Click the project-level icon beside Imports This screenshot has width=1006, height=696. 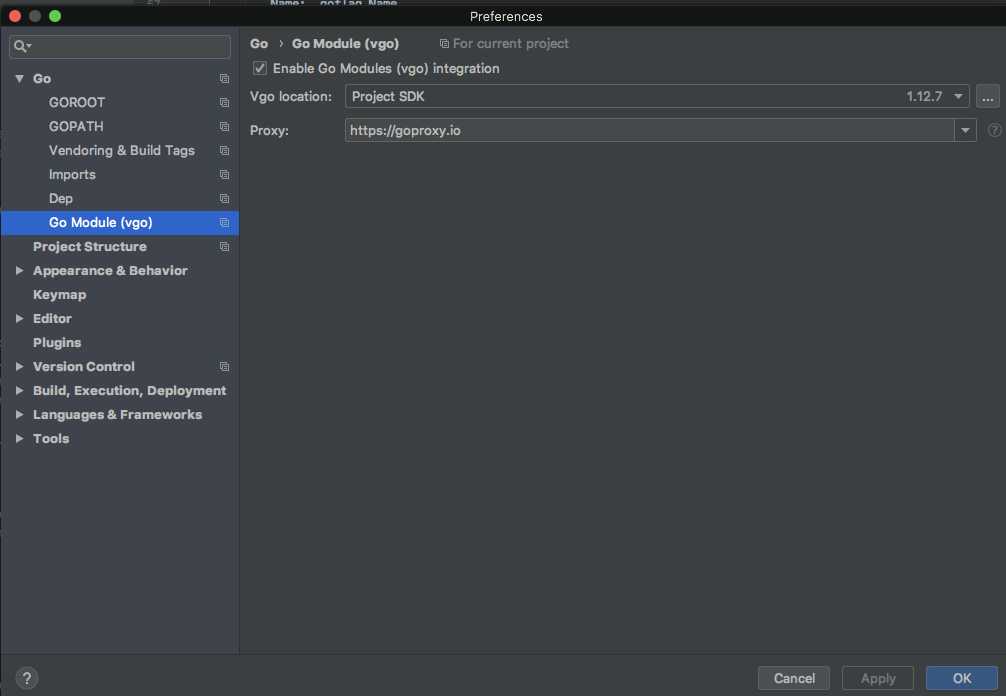pos(224,174)
